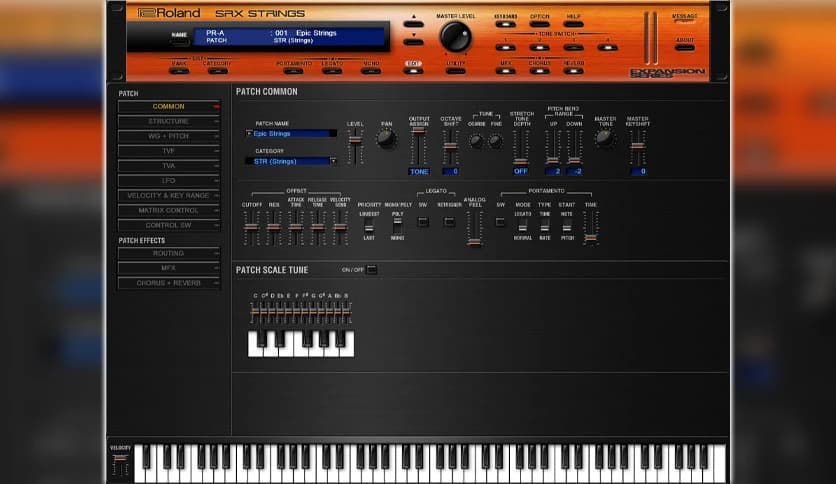This screenshot has height=484, width=836.
Task: Click the Coarse tune knob
Action: (x=476, y=141)
